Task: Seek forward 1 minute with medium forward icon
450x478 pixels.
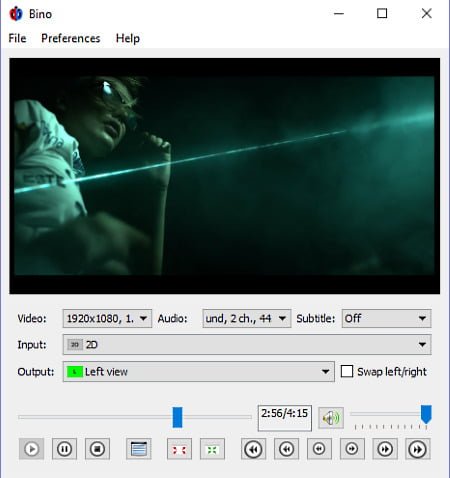Action: (385, 449)
